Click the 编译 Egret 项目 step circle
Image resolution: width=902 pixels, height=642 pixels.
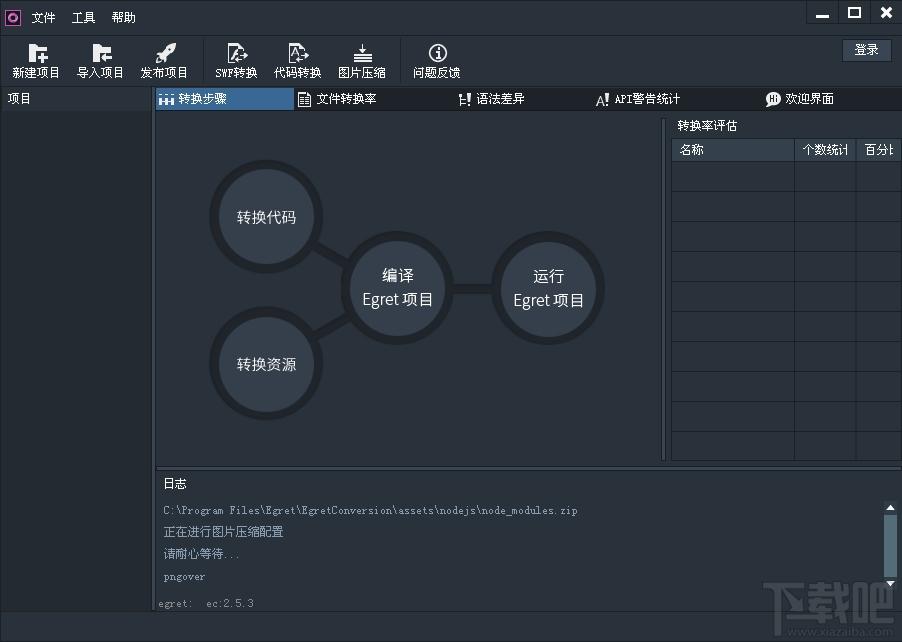pos(397,288)
